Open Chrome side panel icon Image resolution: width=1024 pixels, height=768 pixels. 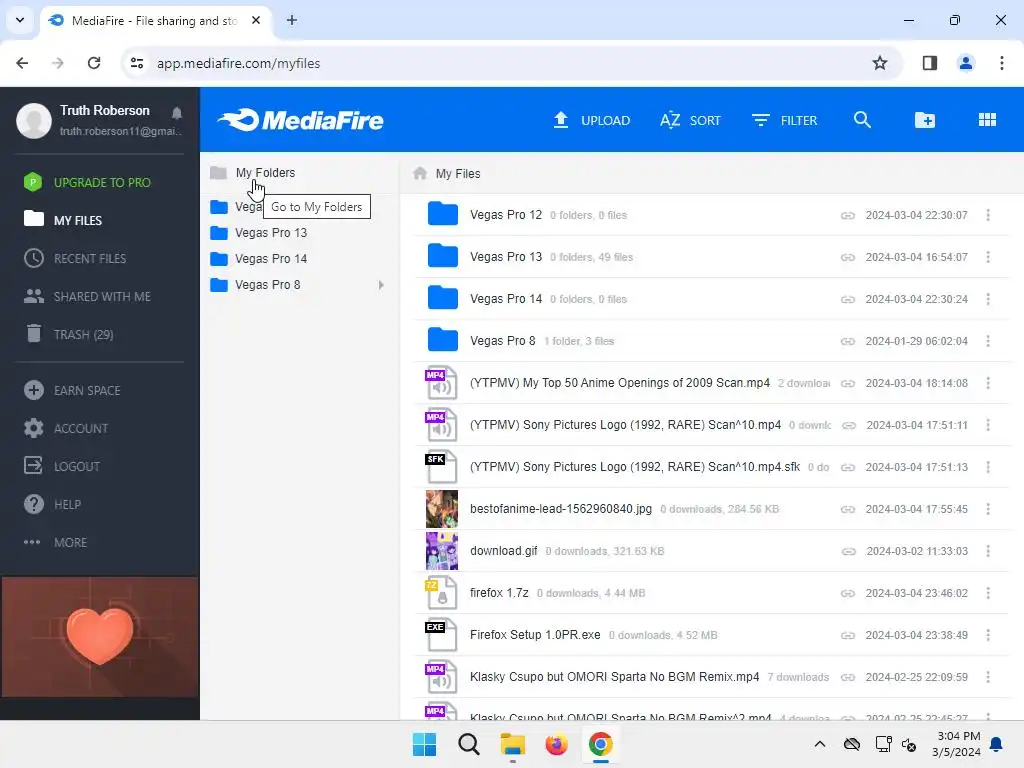[x=929, y=63]
